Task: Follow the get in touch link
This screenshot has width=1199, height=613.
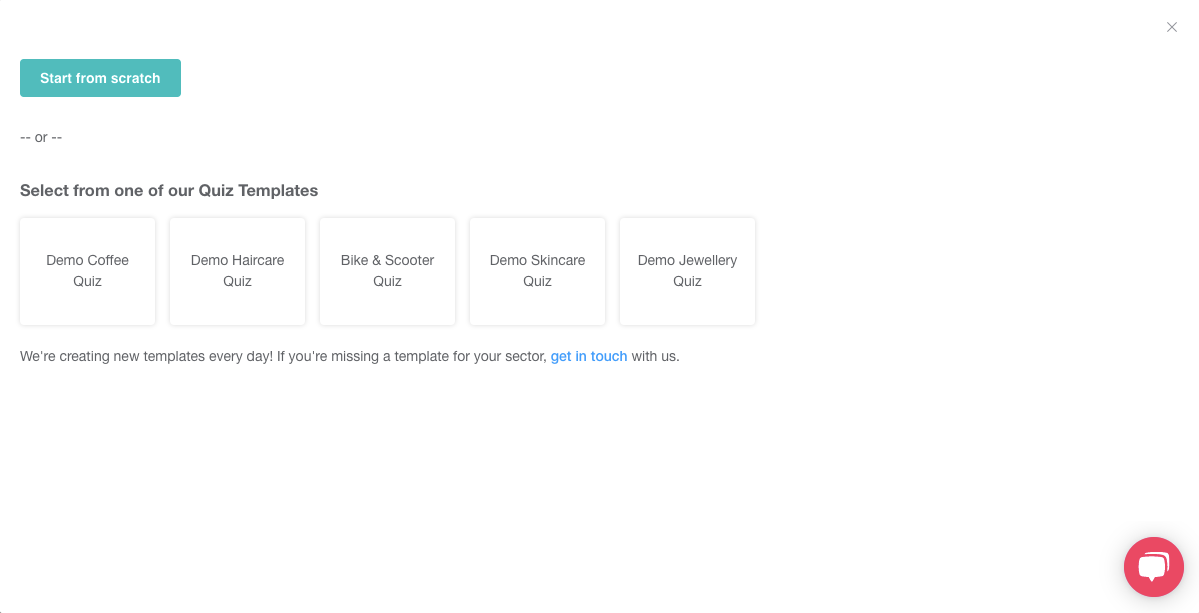Action: point(589,356)
